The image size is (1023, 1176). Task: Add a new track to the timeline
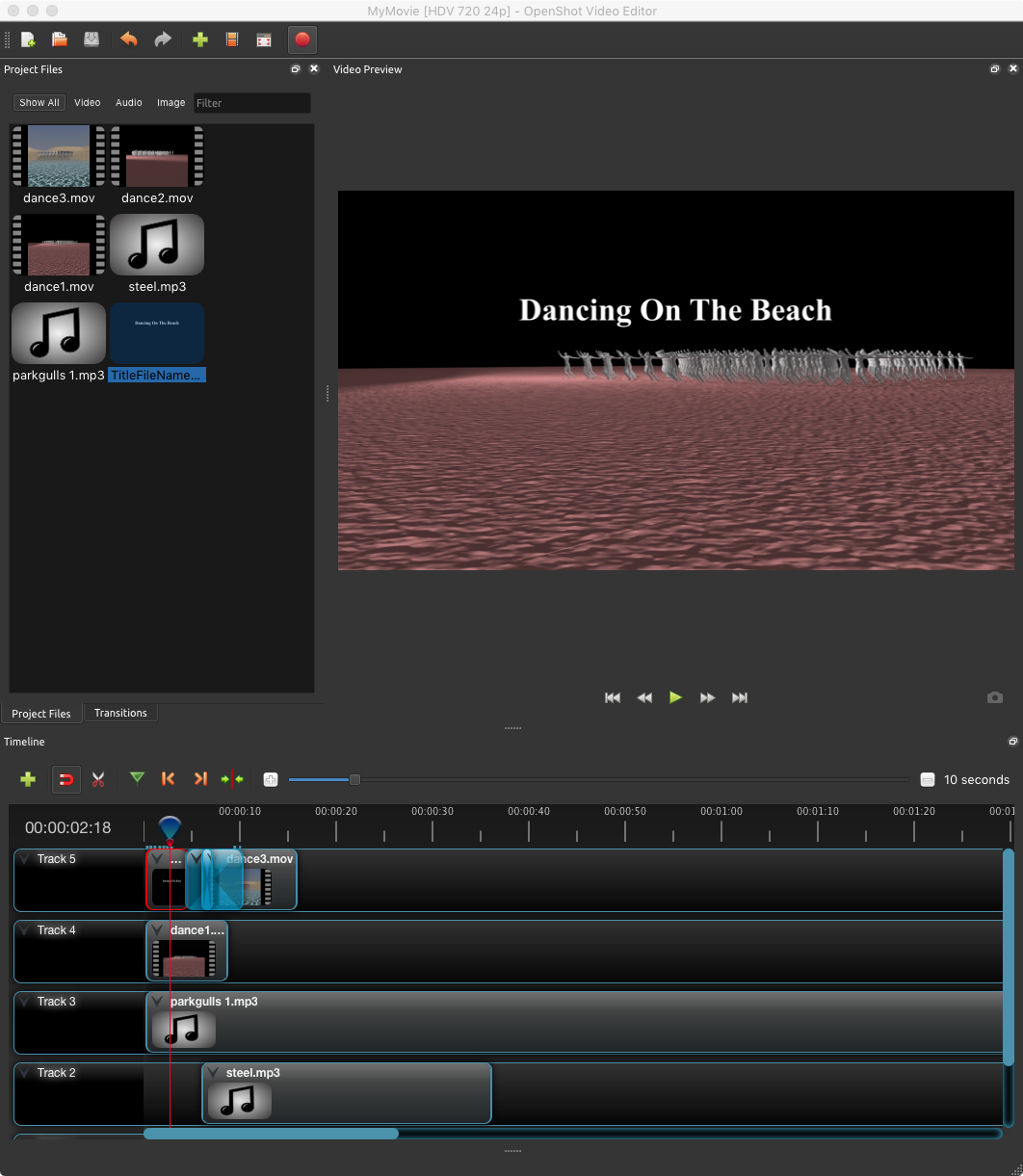point(28,779)
